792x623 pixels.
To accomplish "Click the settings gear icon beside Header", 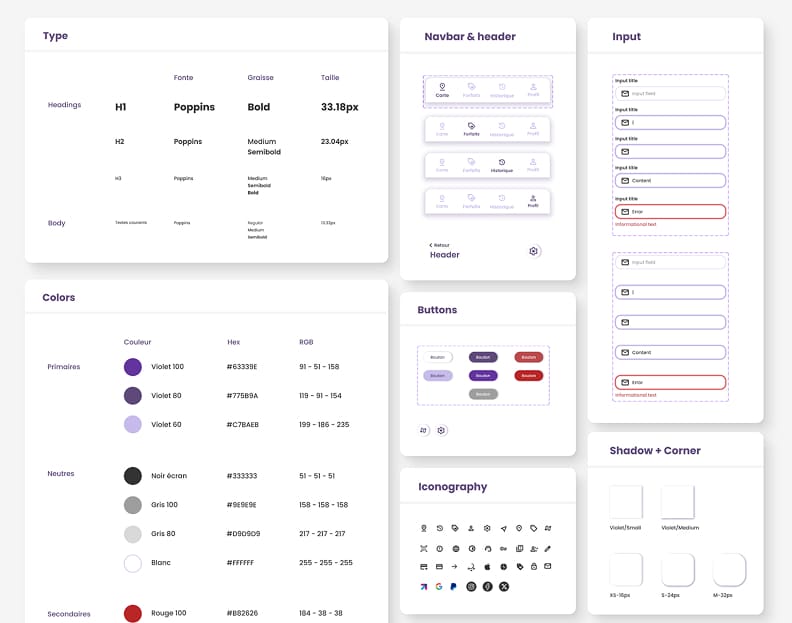I will (x=534, y=251).
